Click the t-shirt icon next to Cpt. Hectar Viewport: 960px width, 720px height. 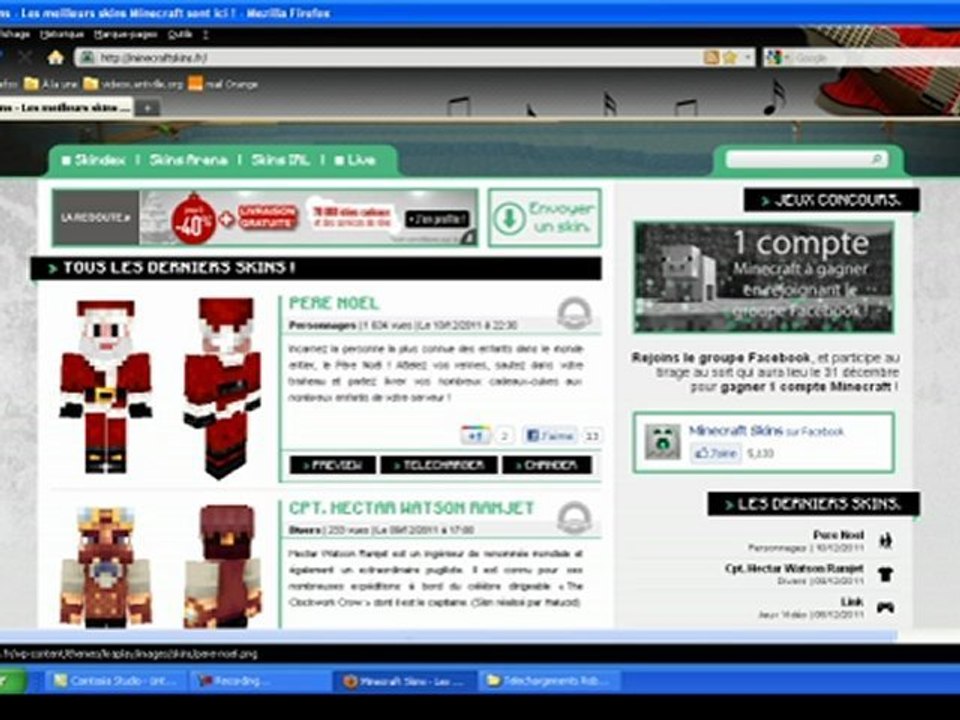[885, 574]
